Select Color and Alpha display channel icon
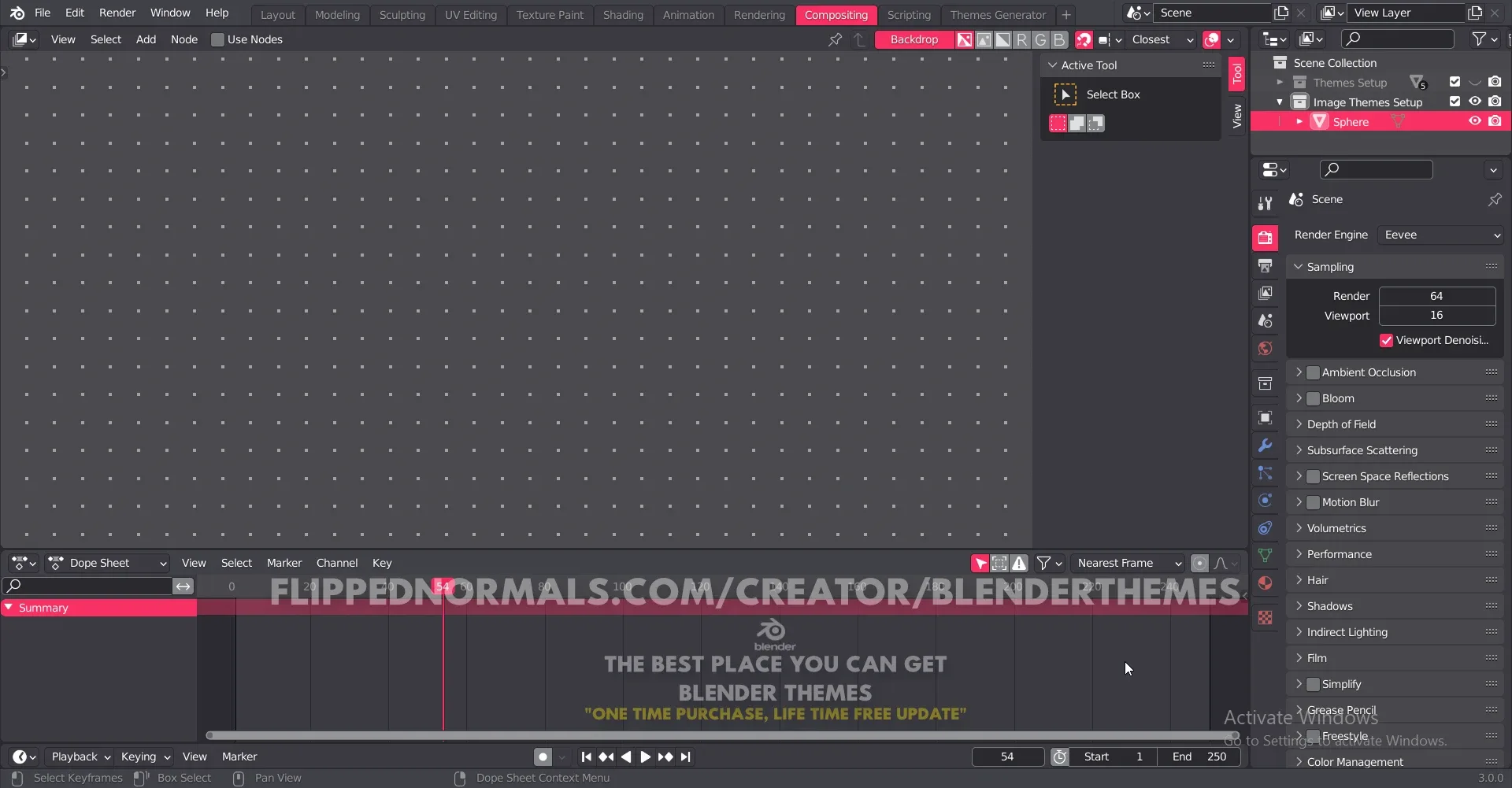Screen dimensions: 1512x788 click(965, 39)
